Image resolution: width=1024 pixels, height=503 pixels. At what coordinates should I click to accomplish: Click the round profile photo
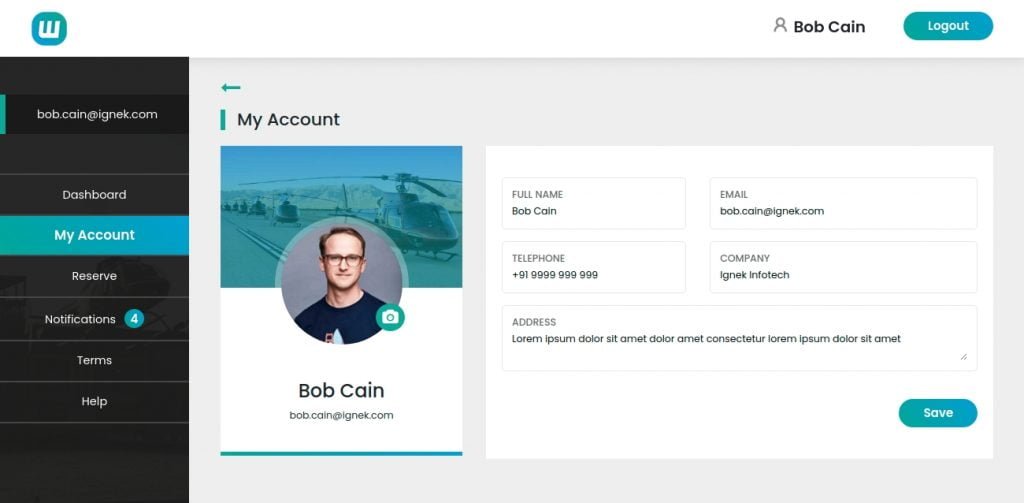[340, 283]
